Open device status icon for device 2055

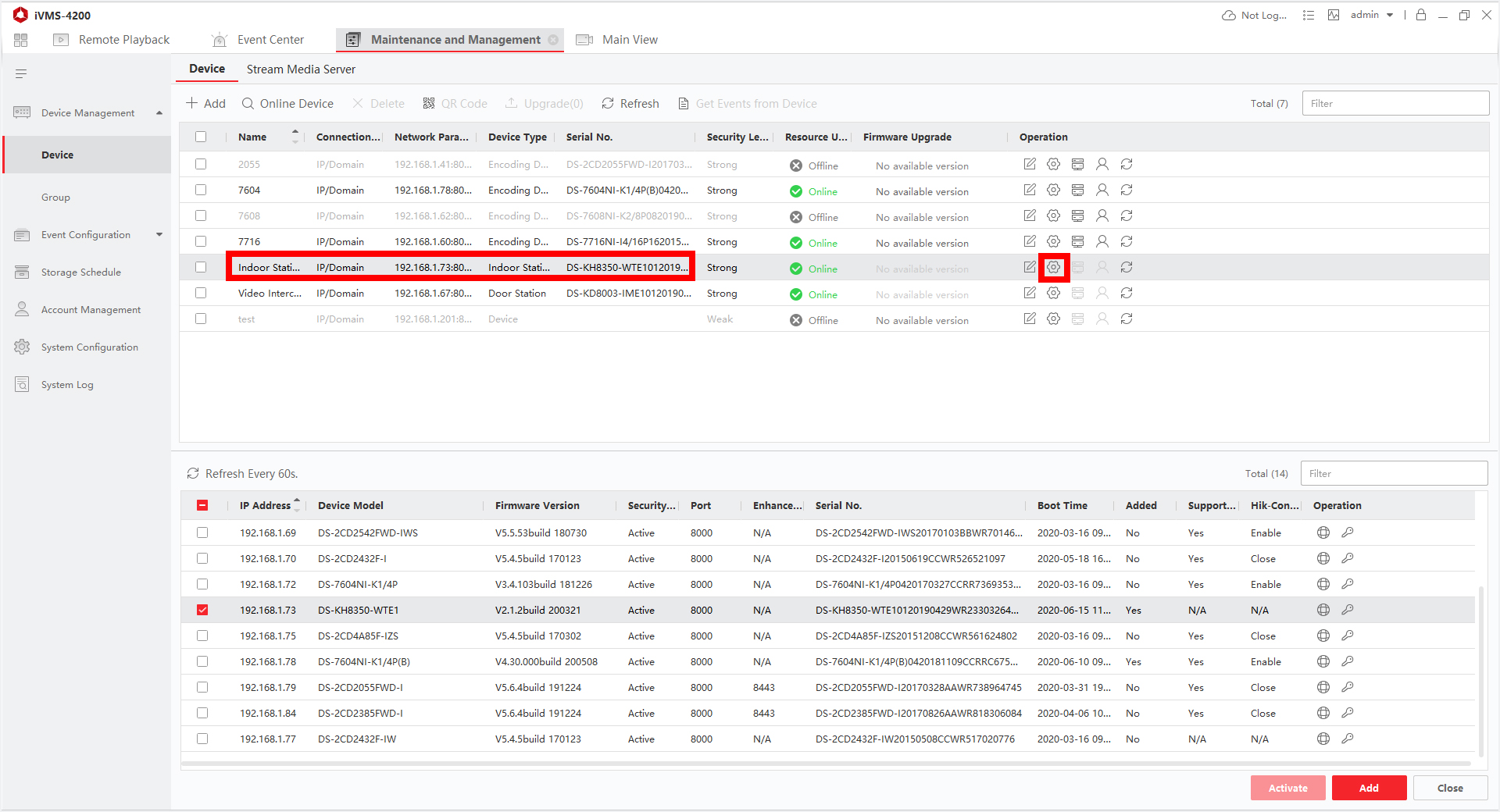[x=1077, y=165]
